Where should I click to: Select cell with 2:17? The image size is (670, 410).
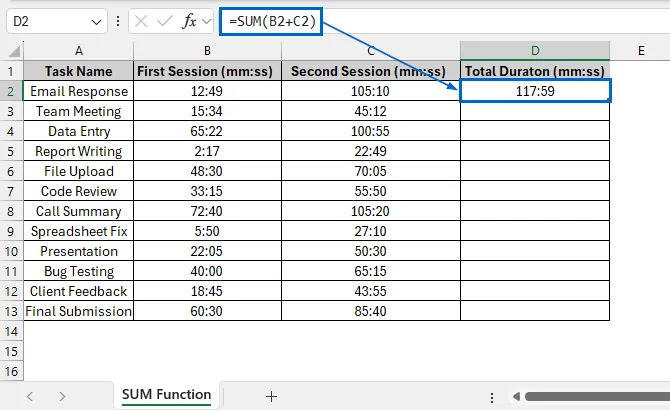pos(207,151)
